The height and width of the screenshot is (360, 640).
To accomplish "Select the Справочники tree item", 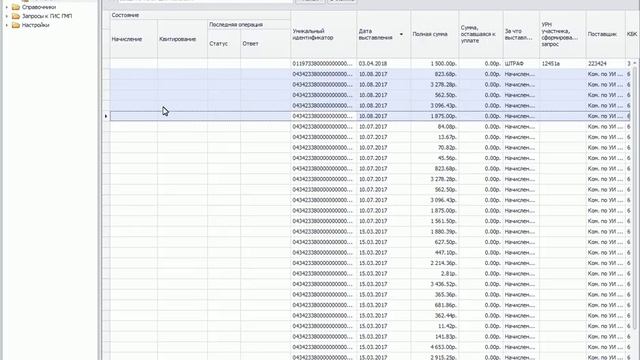I will click(x=39, y=7).
